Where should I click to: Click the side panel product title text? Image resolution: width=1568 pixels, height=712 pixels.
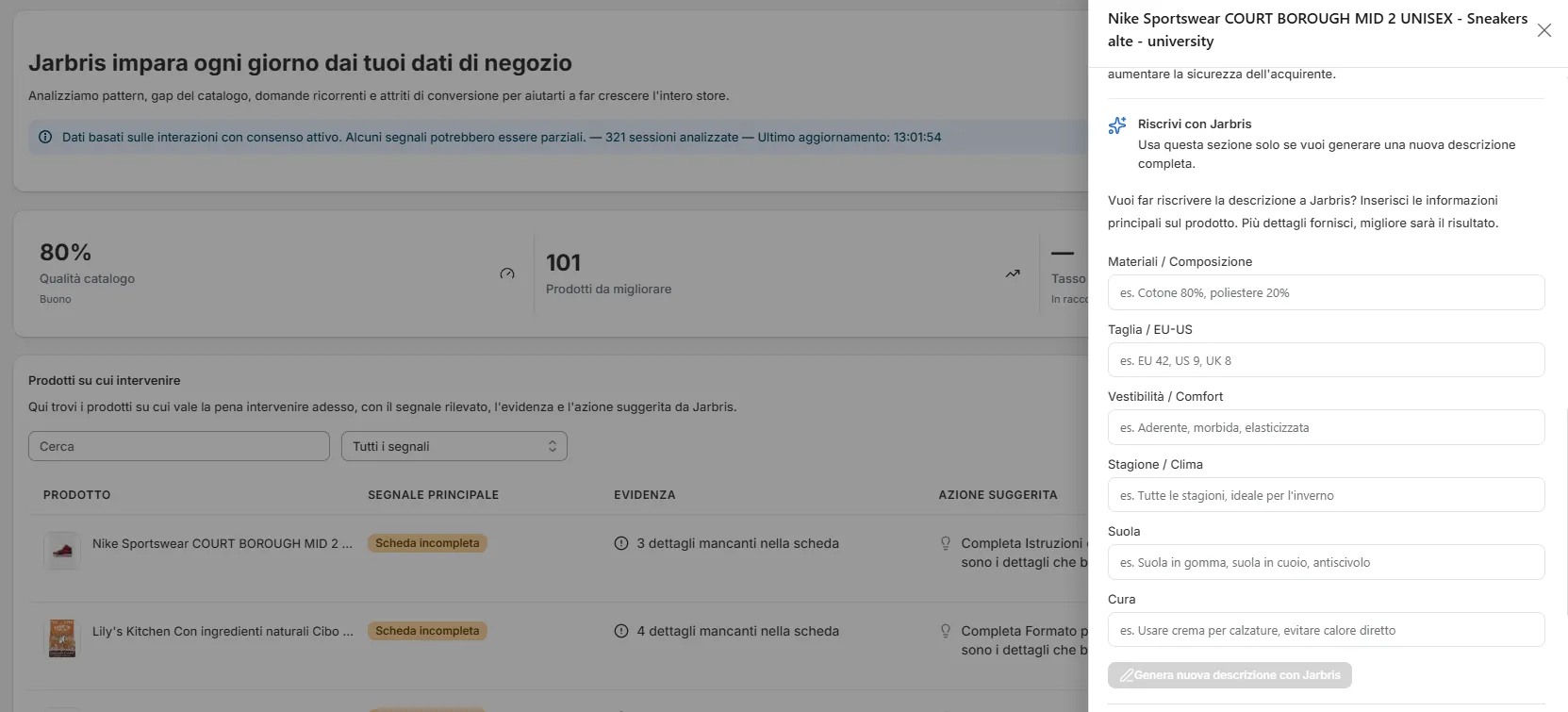click(1317, 30)
